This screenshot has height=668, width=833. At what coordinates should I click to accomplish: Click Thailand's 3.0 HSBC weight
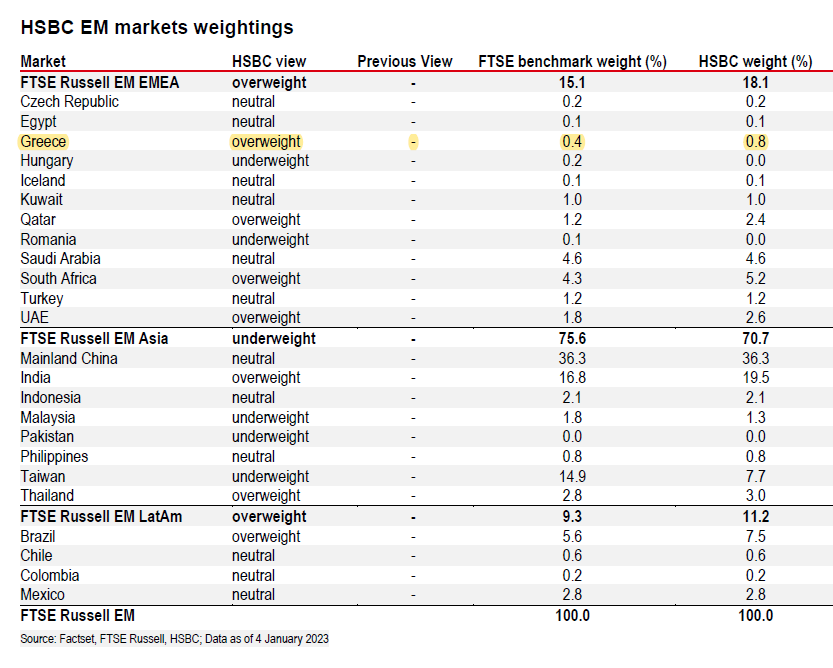(x=755, y=496)
